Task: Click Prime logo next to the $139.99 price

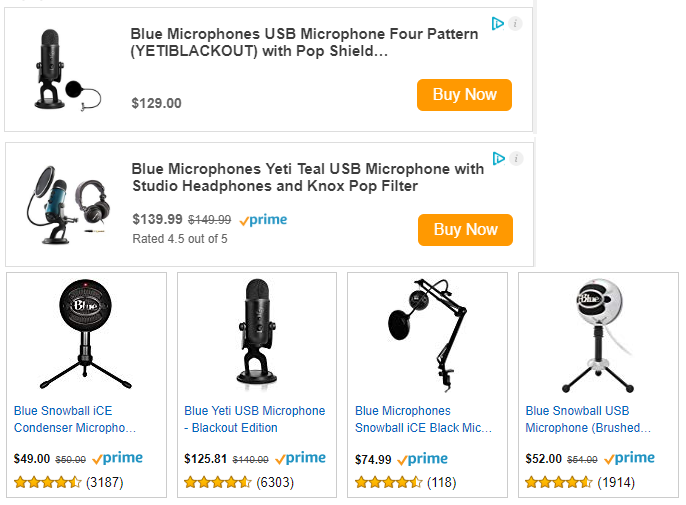Action: pyautogui.click(x=263, y=220)
